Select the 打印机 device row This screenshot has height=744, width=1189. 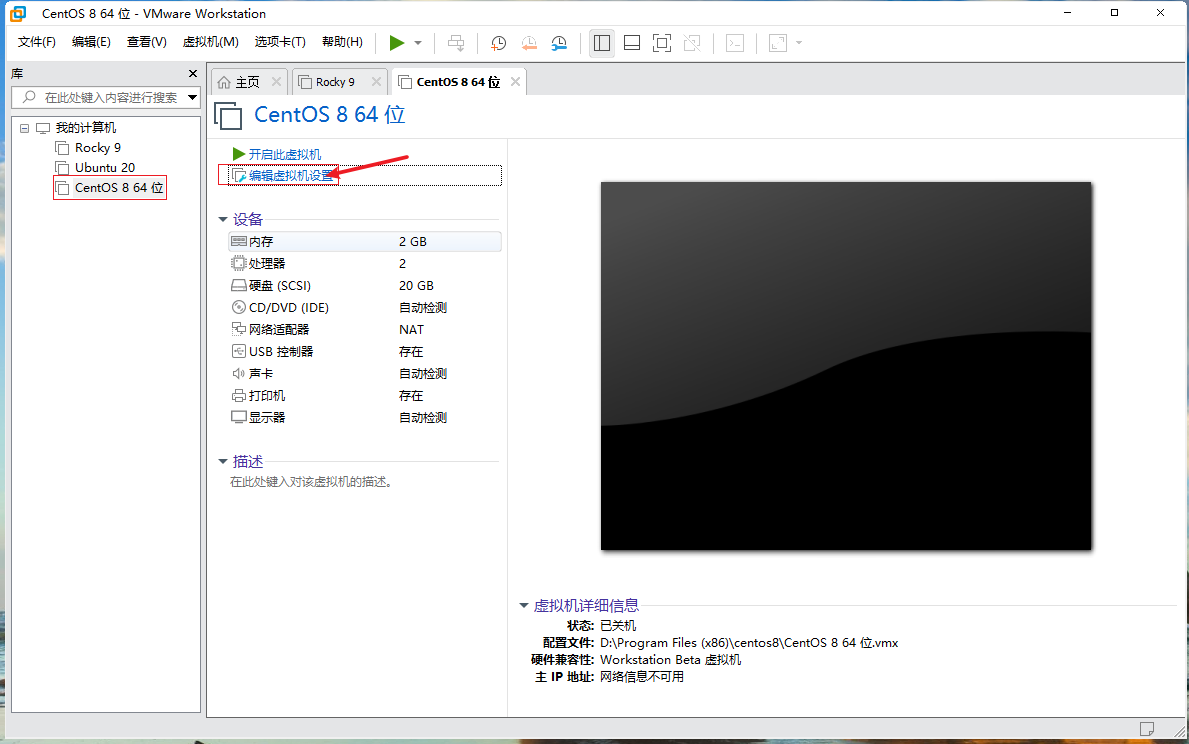point(365,395)
